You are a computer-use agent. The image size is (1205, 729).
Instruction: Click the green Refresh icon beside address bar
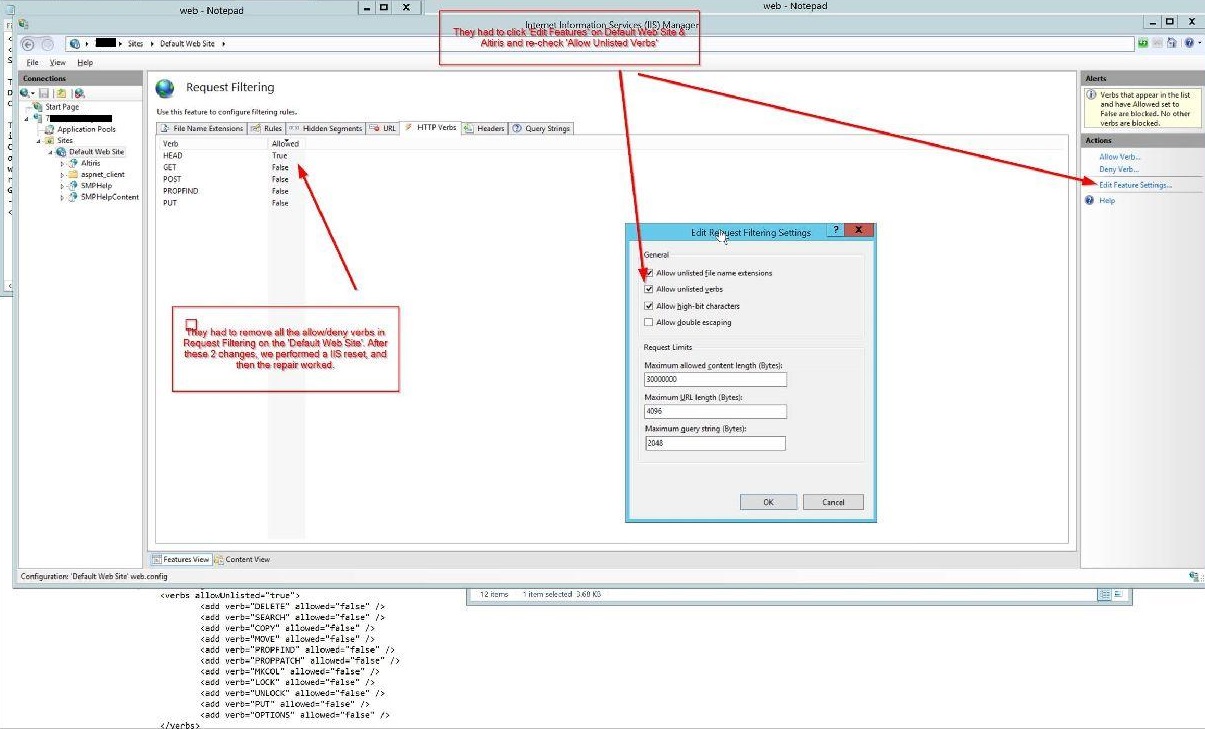click(x=1142, y=43)
